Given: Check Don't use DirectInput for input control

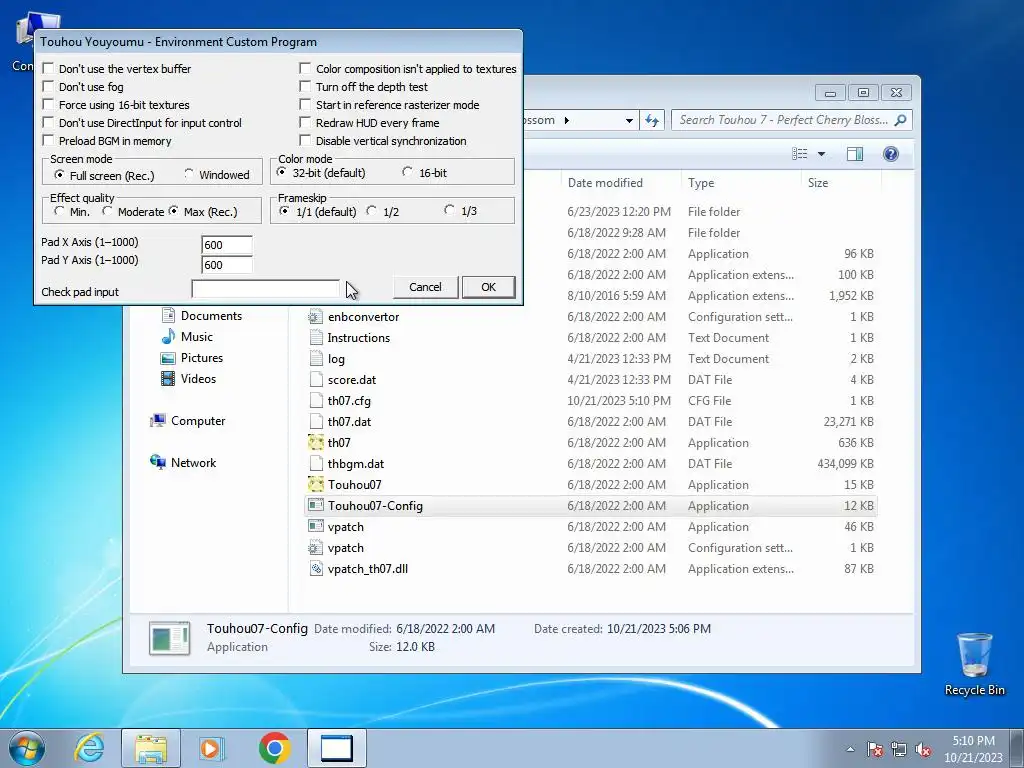Looking at the screenshot, I should click(48, 122).
